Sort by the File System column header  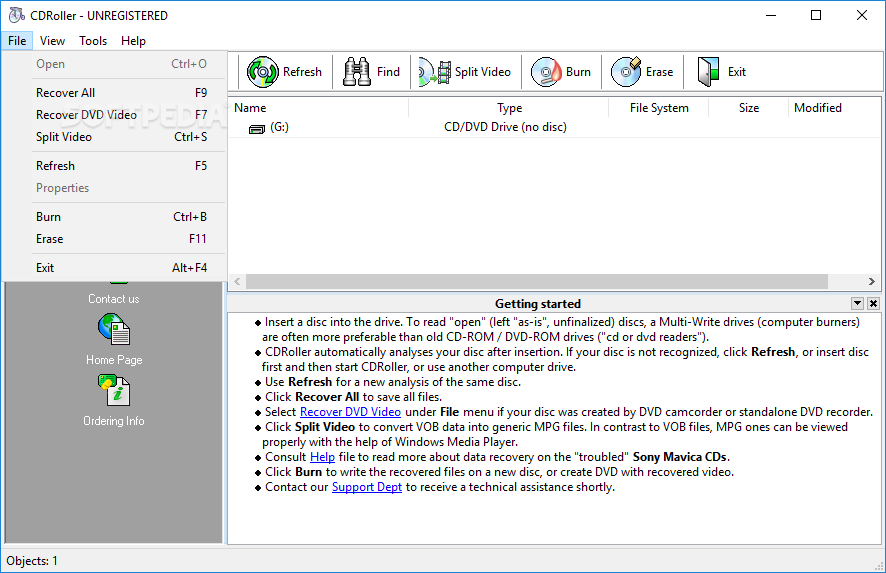coord(659,107)
